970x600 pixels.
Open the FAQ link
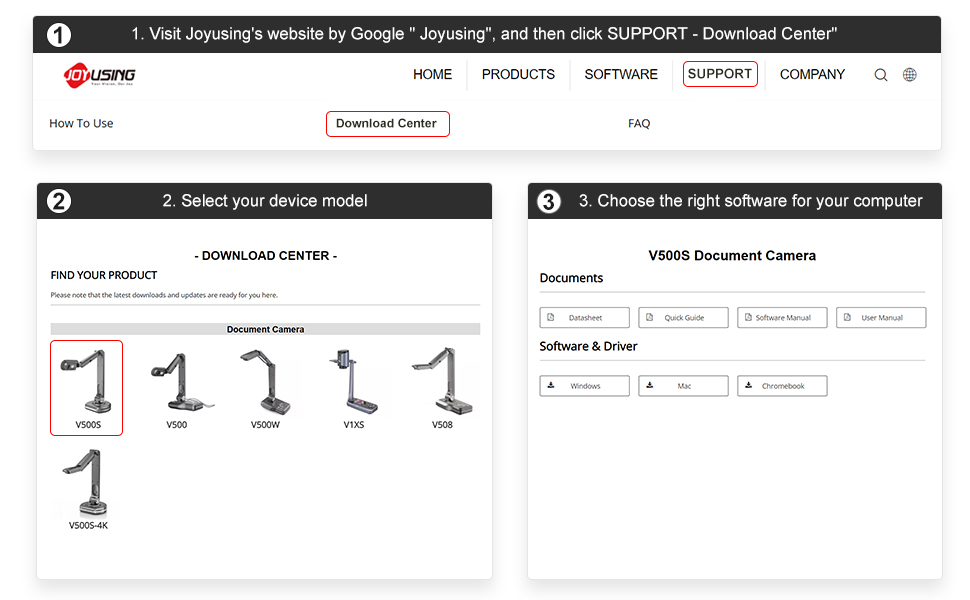click(639, 124)
